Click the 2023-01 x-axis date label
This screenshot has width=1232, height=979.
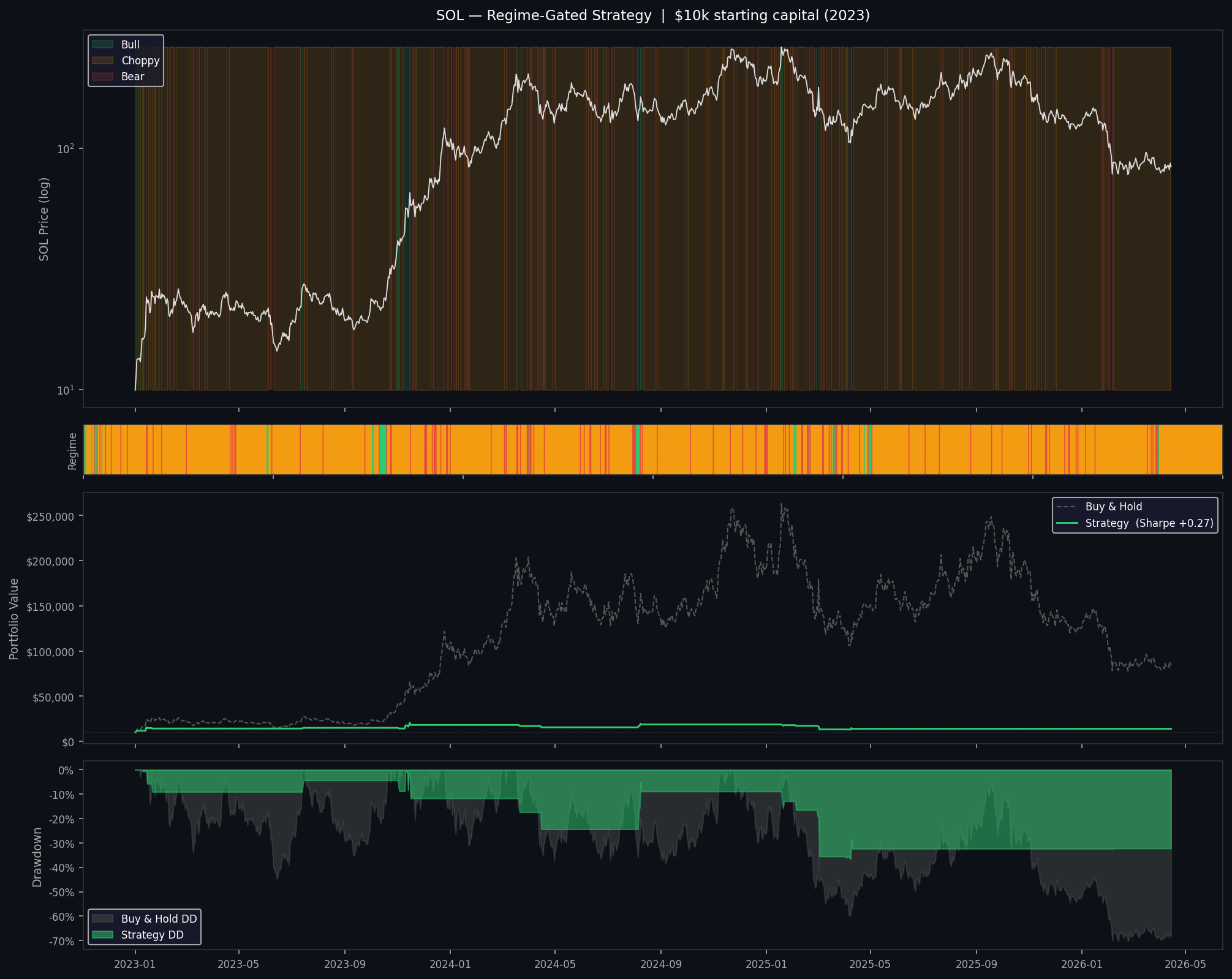135,964
